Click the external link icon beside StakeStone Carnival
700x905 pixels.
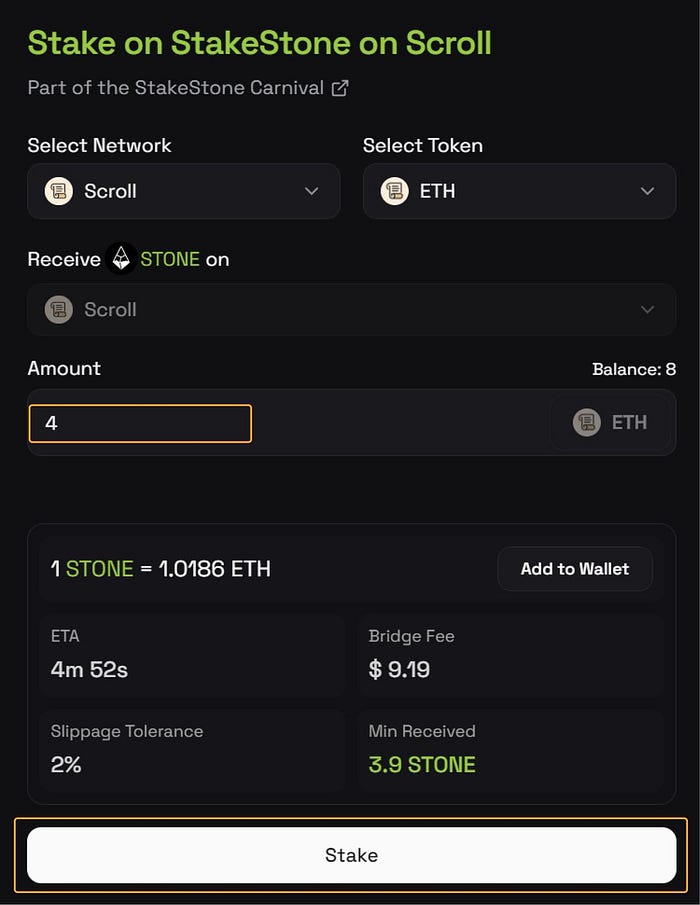tap(340, 88)
